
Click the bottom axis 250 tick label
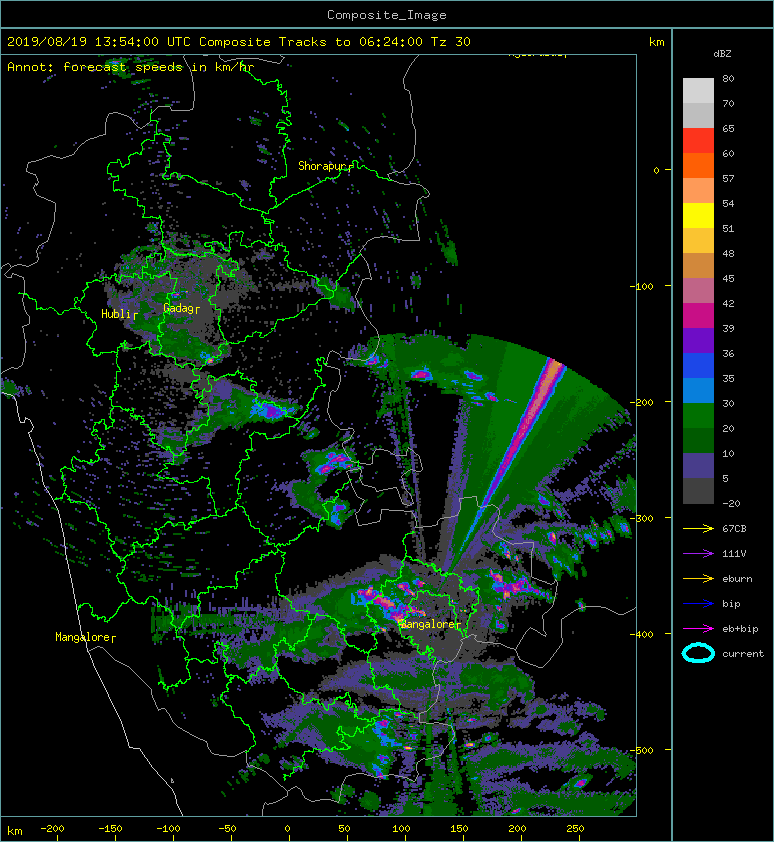click(x=575, y=829)
